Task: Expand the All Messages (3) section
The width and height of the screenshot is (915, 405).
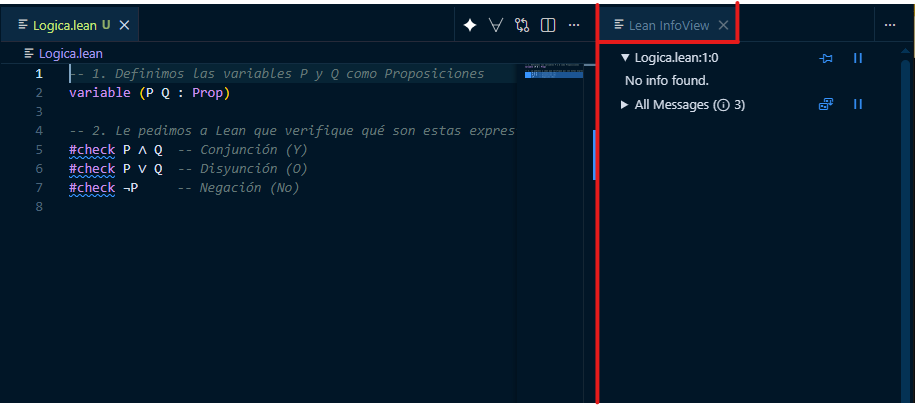Action: (x=625, y=105)
